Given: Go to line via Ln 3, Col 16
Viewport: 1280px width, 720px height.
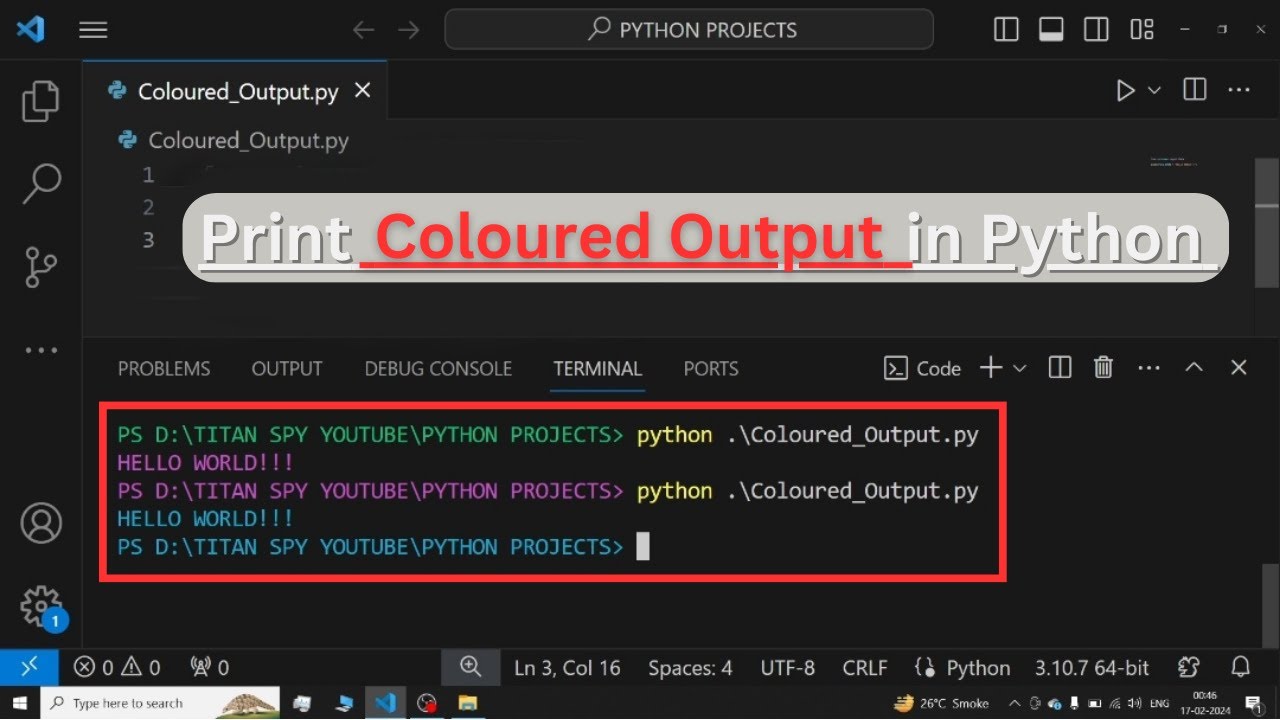Looking at the screenshot, I should [x=567, y=668].
